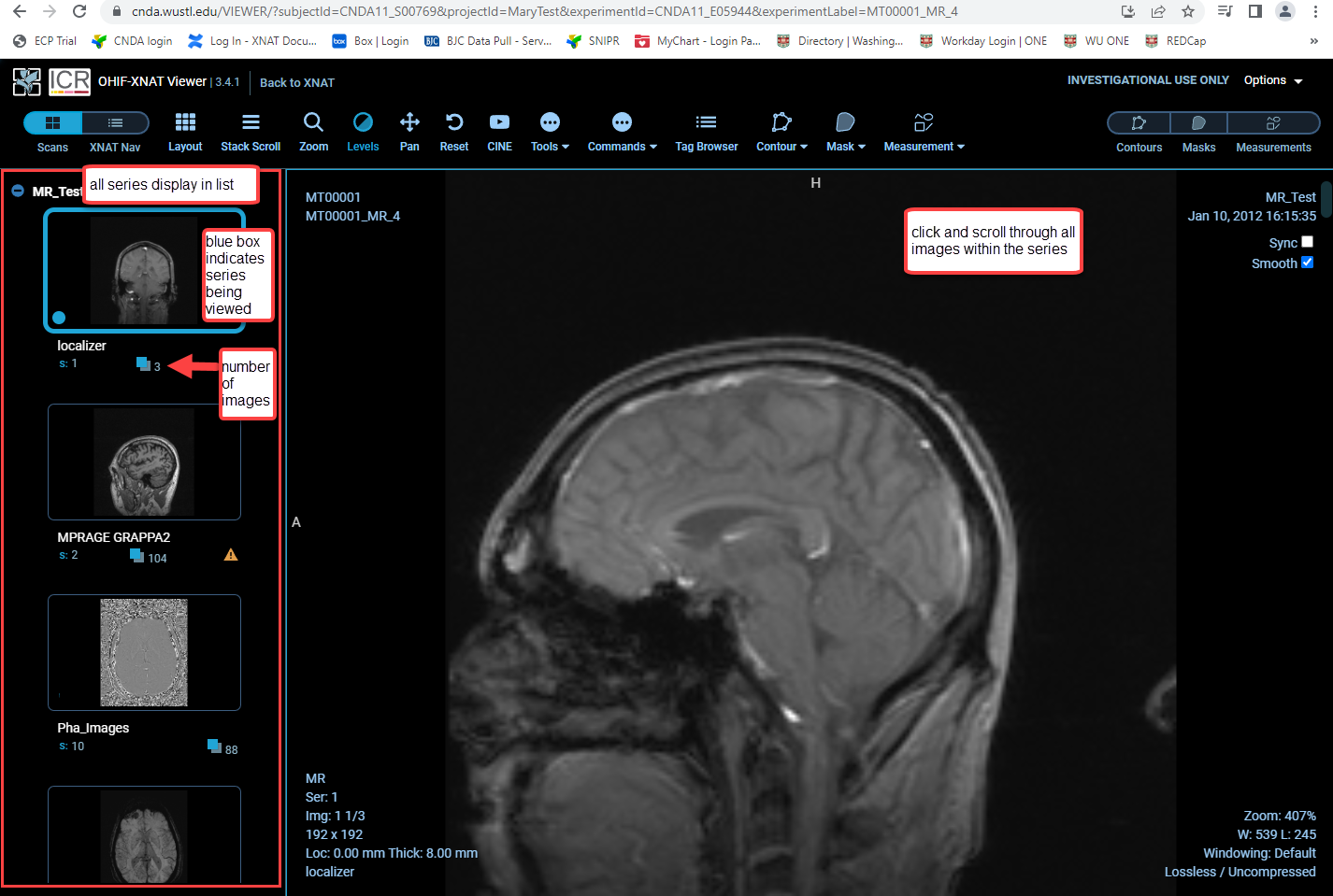The height and width of the screenshot is (896, 1333).
Task: Disable the Smooth checkbox
Action: coord(1308,263)
